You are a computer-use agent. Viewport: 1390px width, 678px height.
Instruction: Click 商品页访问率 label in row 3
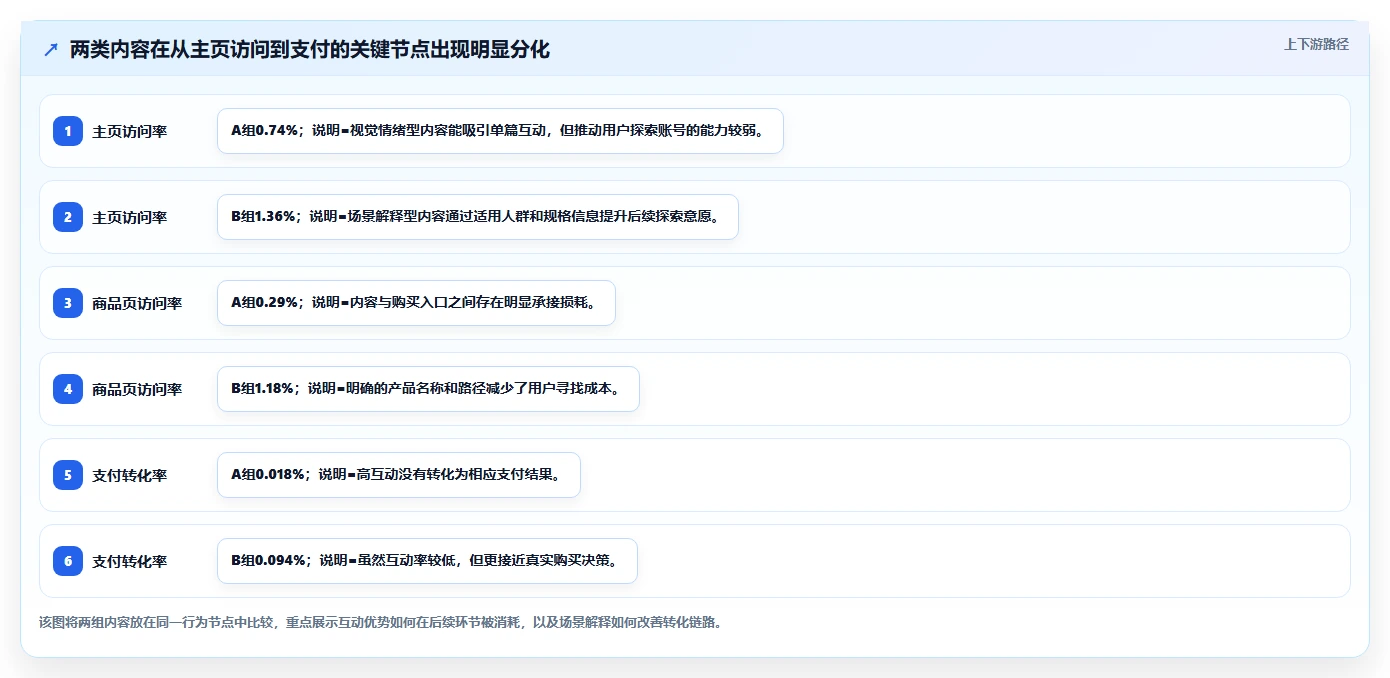click(137, 303)
